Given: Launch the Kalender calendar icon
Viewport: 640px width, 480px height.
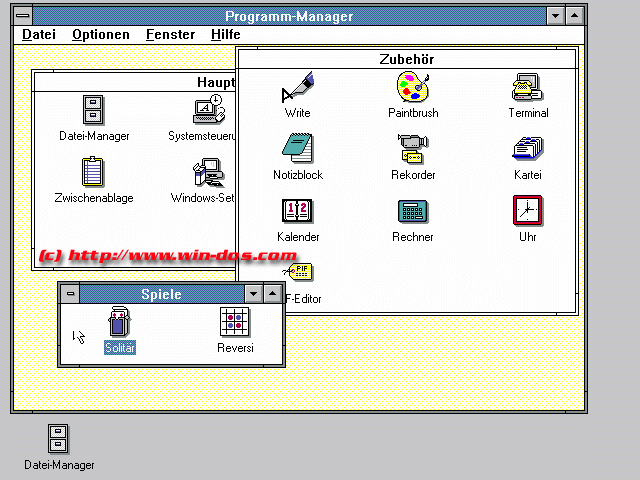Looking at the screenshot, I should tap(298, 212).
